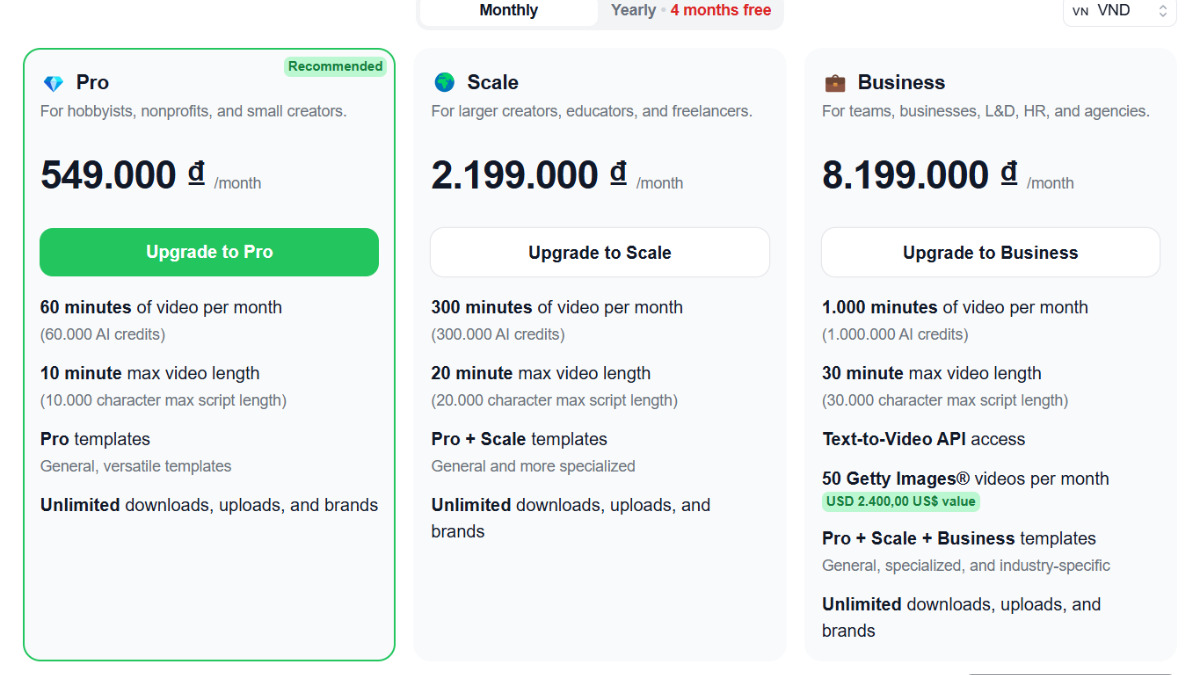Click "300 minutes of video per month"
This screenshot has height=675, width=1200.
click(557, 307)
